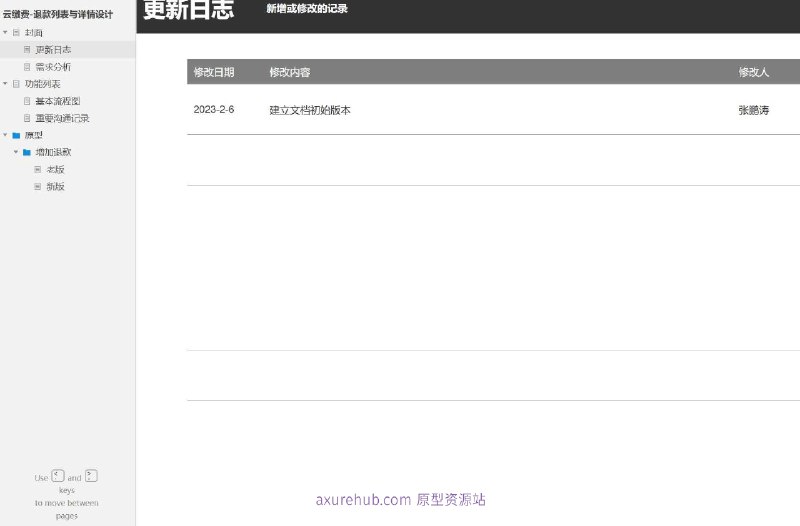800x526 pixels.
Task: Open the 封面 page
Action: (x=34, y=33)
